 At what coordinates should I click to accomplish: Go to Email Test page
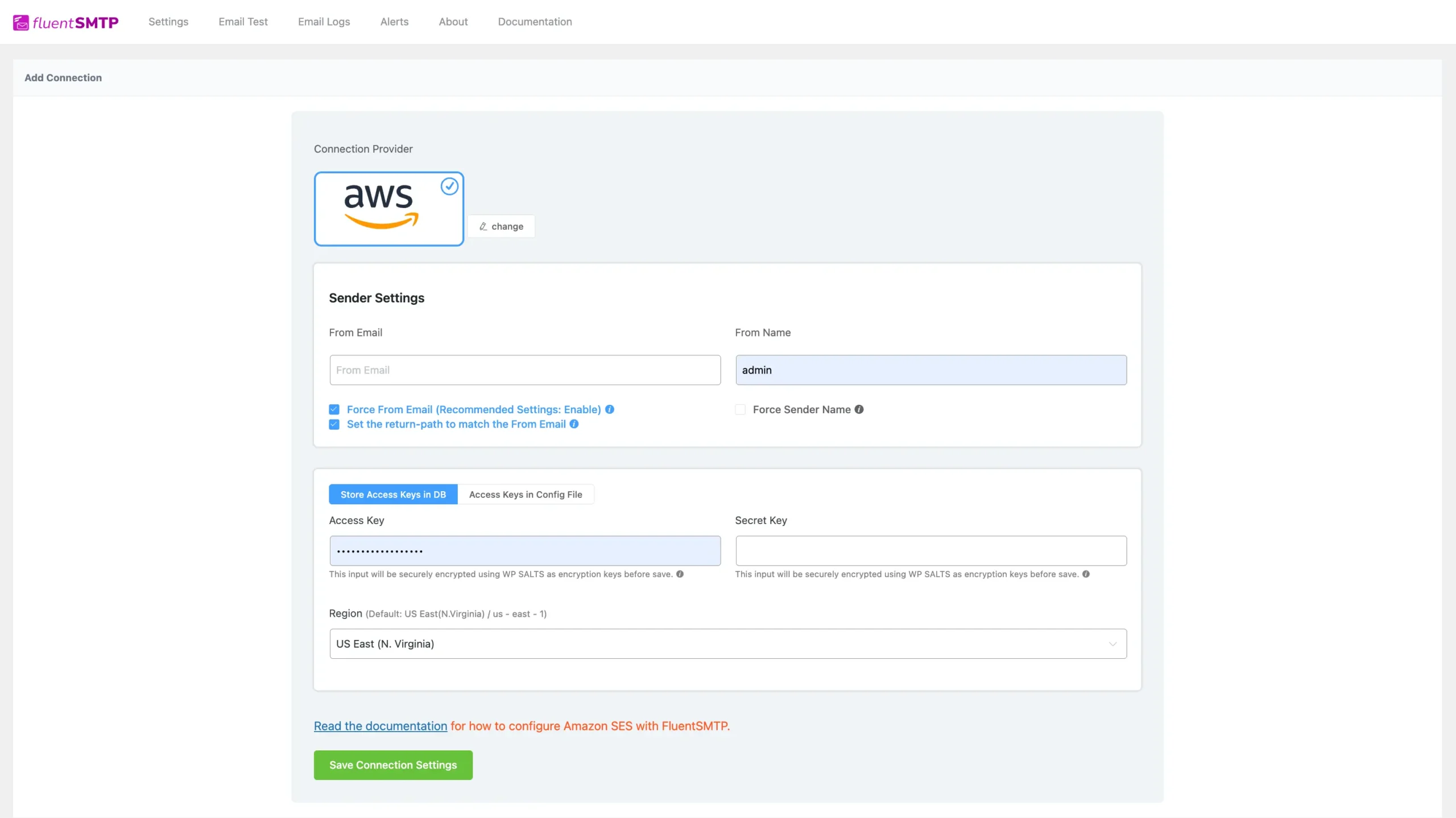pyautogui.click(x=243, y=22)
